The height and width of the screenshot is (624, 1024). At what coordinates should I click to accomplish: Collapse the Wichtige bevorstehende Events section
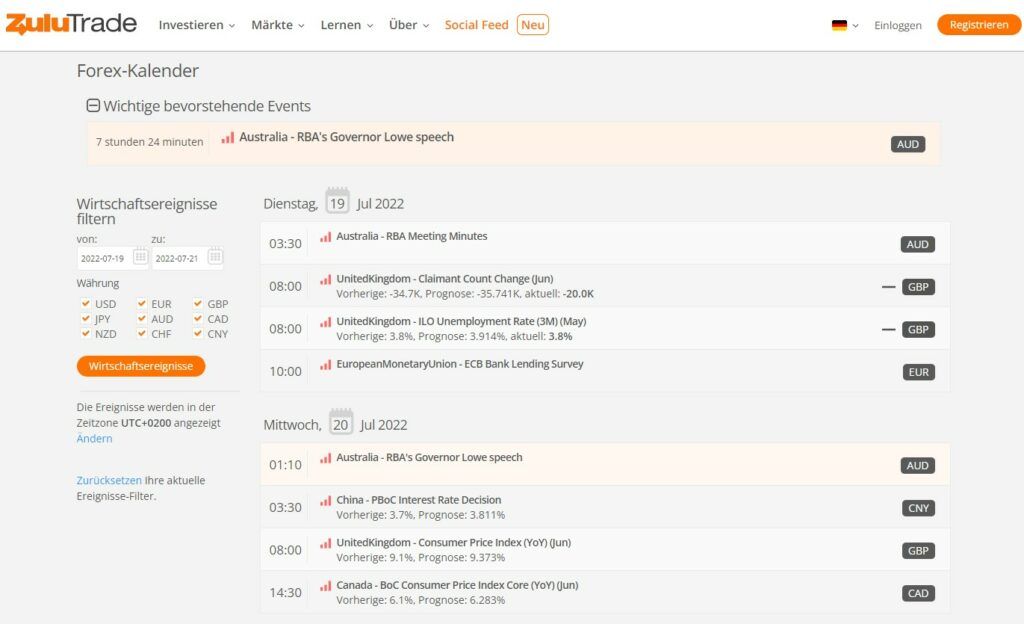click(93, 106)
